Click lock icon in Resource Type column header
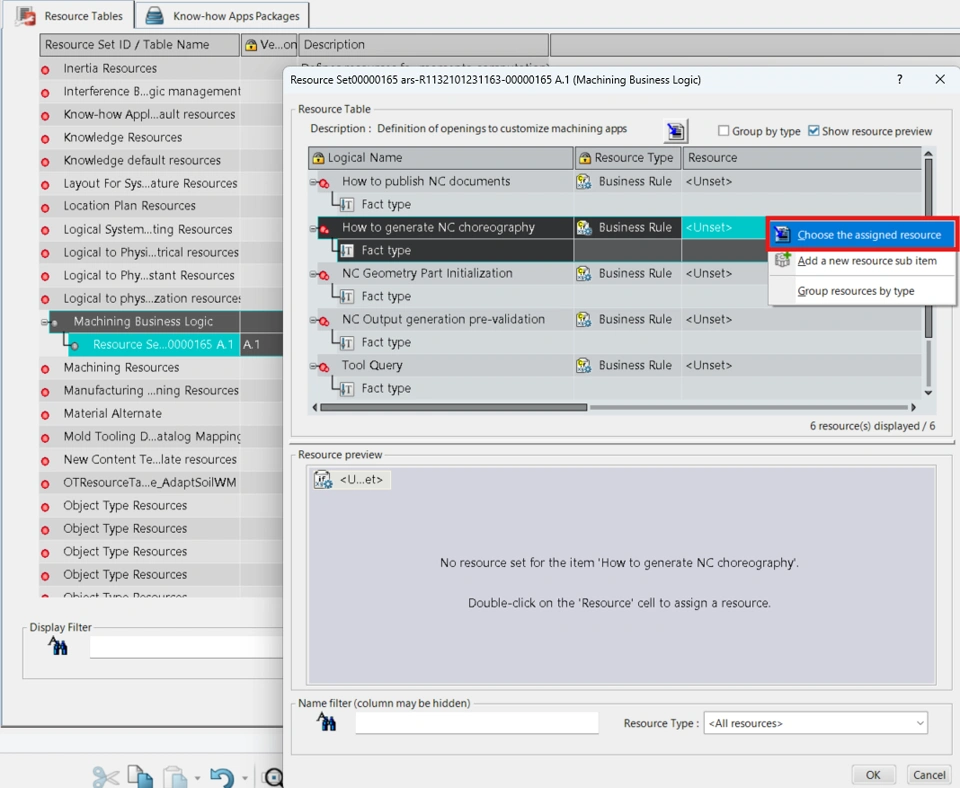This screenshot has width=960, height=788. point(585,158)
